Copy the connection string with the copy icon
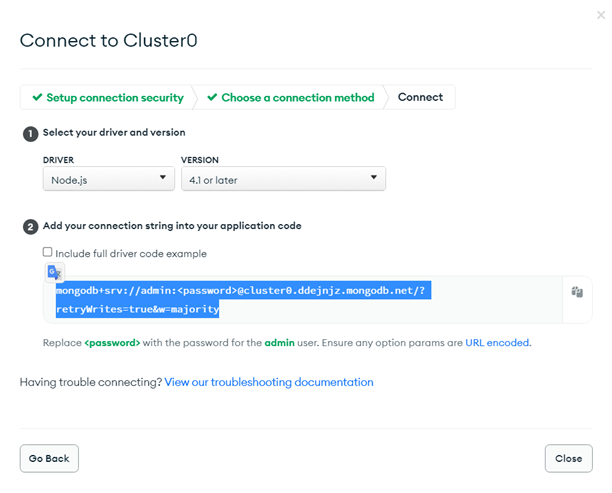 coord(577,292)
